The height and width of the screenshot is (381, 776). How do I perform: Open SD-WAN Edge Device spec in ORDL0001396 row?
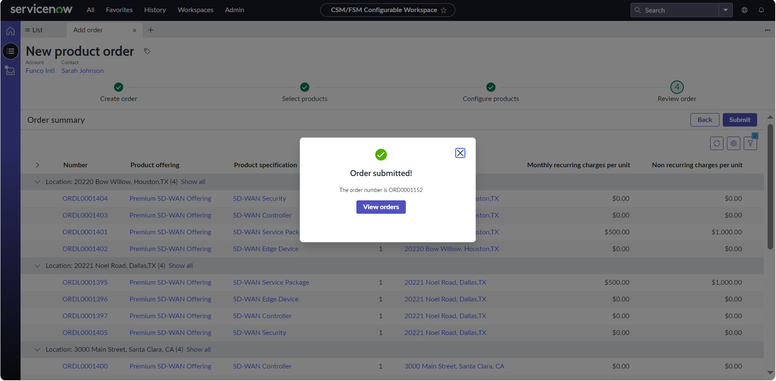coord(266,299)
